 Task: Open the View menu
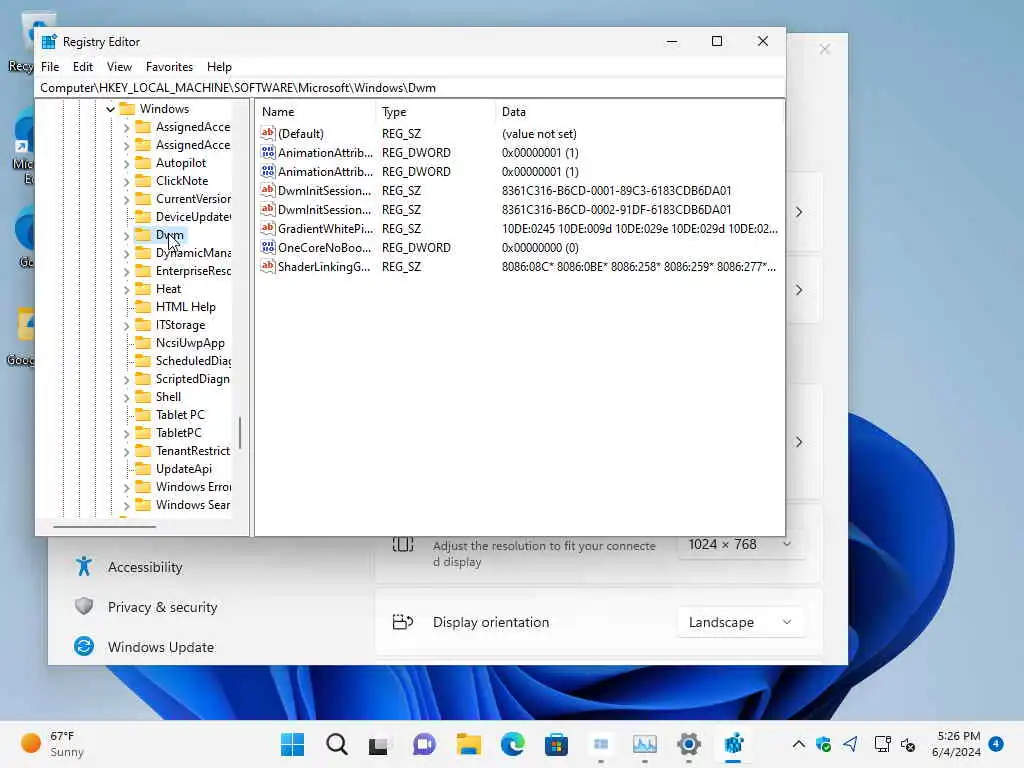120,67
